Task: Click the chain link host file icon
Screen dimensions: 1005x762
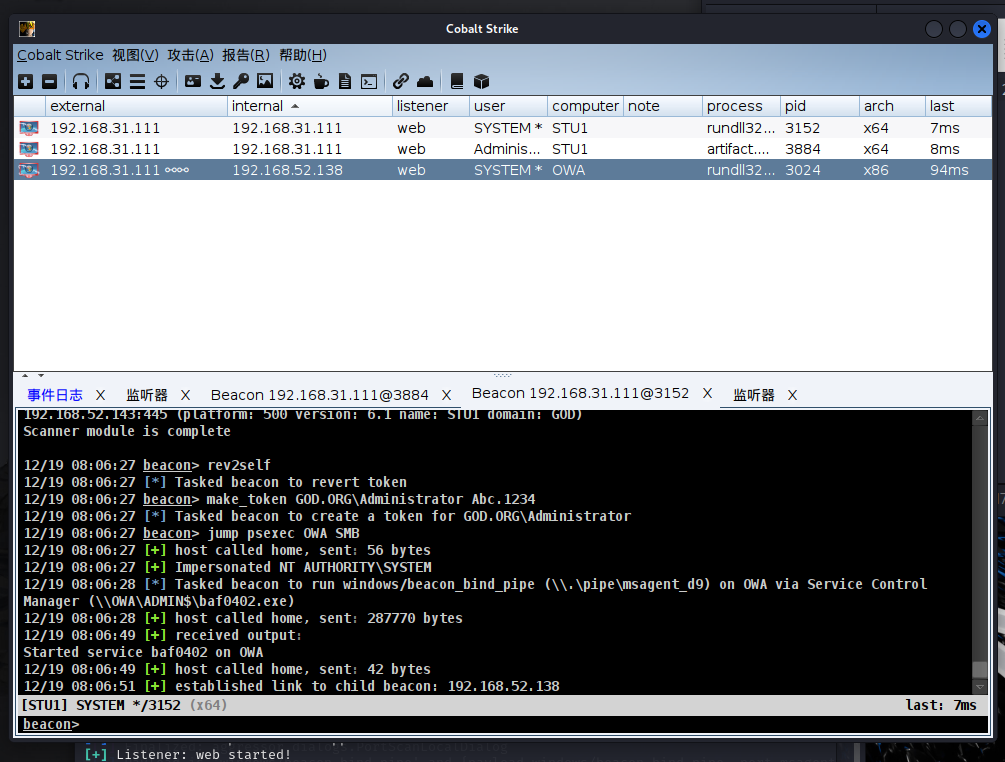Action: [401, 81]
